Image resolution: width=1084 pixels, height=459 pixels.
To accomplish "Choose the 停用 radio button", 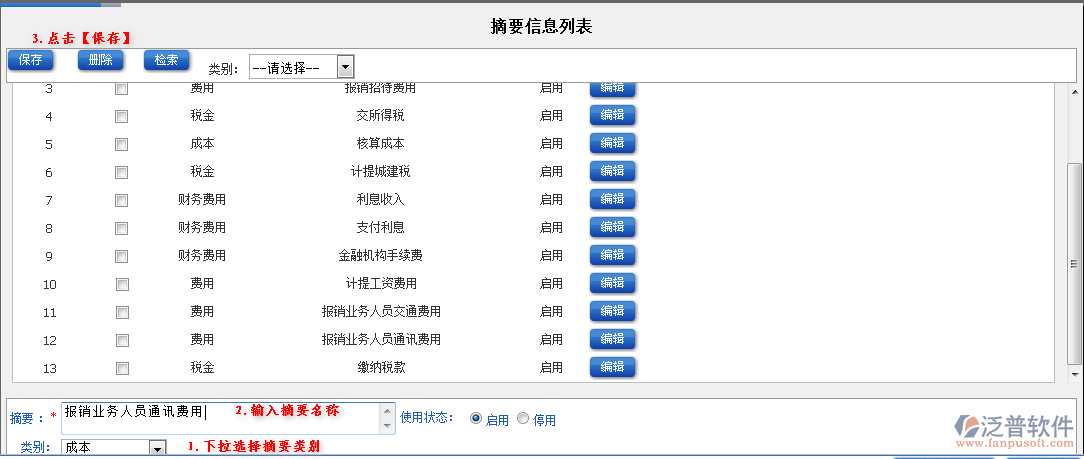I will pyautogui.click(x=523, y=419).
